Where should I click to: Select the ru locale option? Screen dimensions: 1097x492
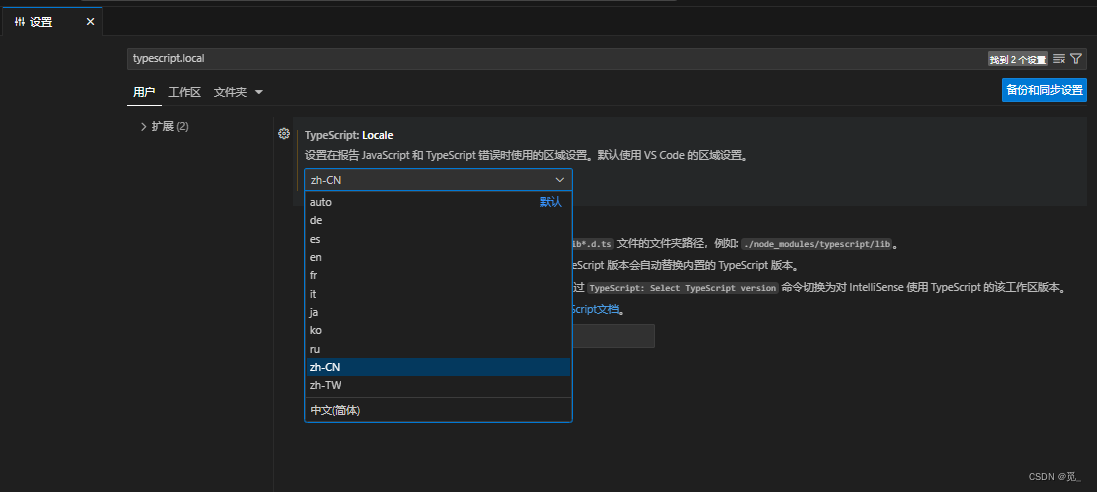coord(438,349)
